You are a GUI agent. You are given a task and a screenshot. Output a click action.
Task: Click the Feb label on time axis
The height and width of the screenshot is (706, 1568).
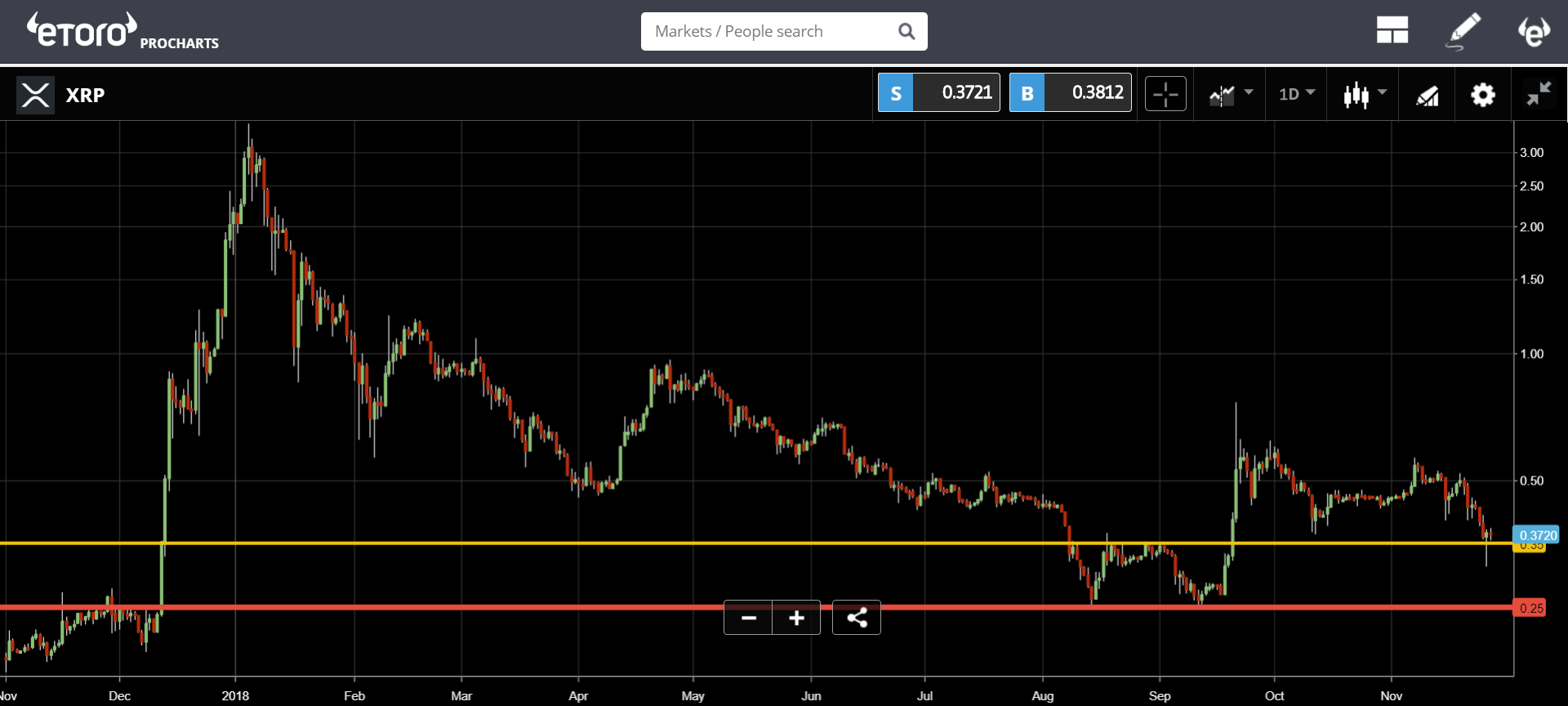coord(354,695)
